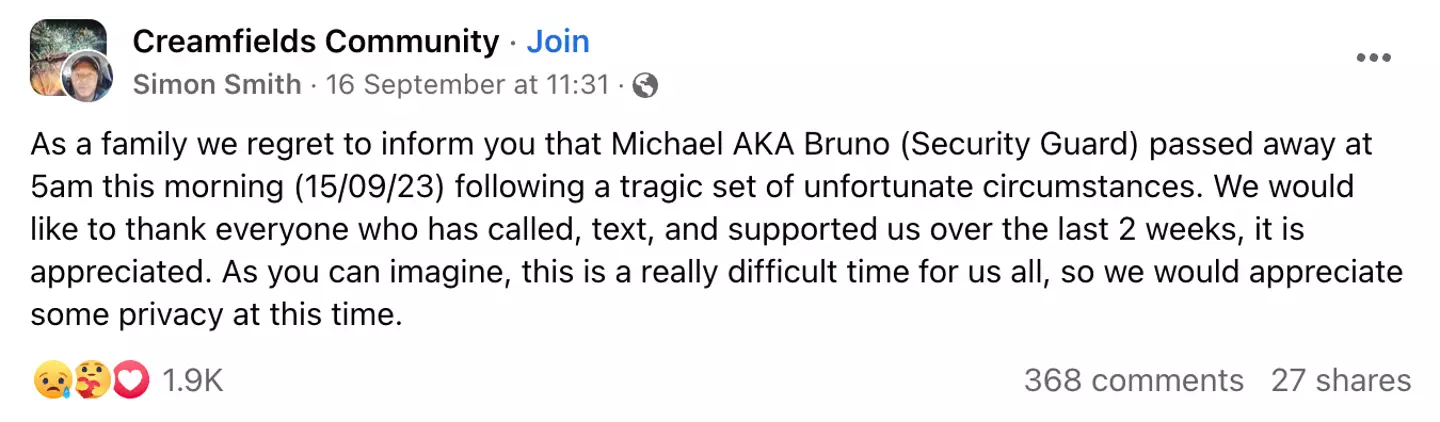The image size is (1440, 422).
Task: Click the care hug reaction emoji
Action: (x=91, y=381)
